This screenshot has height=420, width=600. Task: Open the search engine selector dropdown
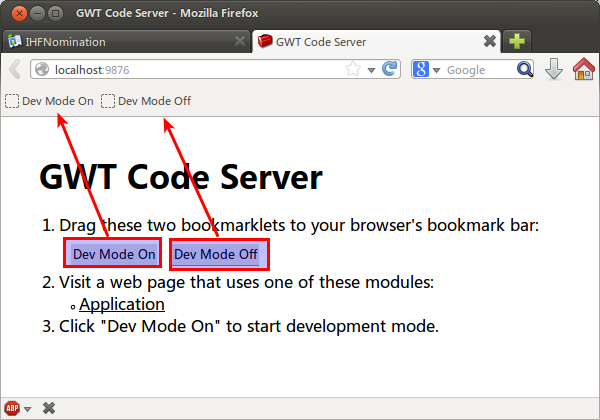[436, 70]
